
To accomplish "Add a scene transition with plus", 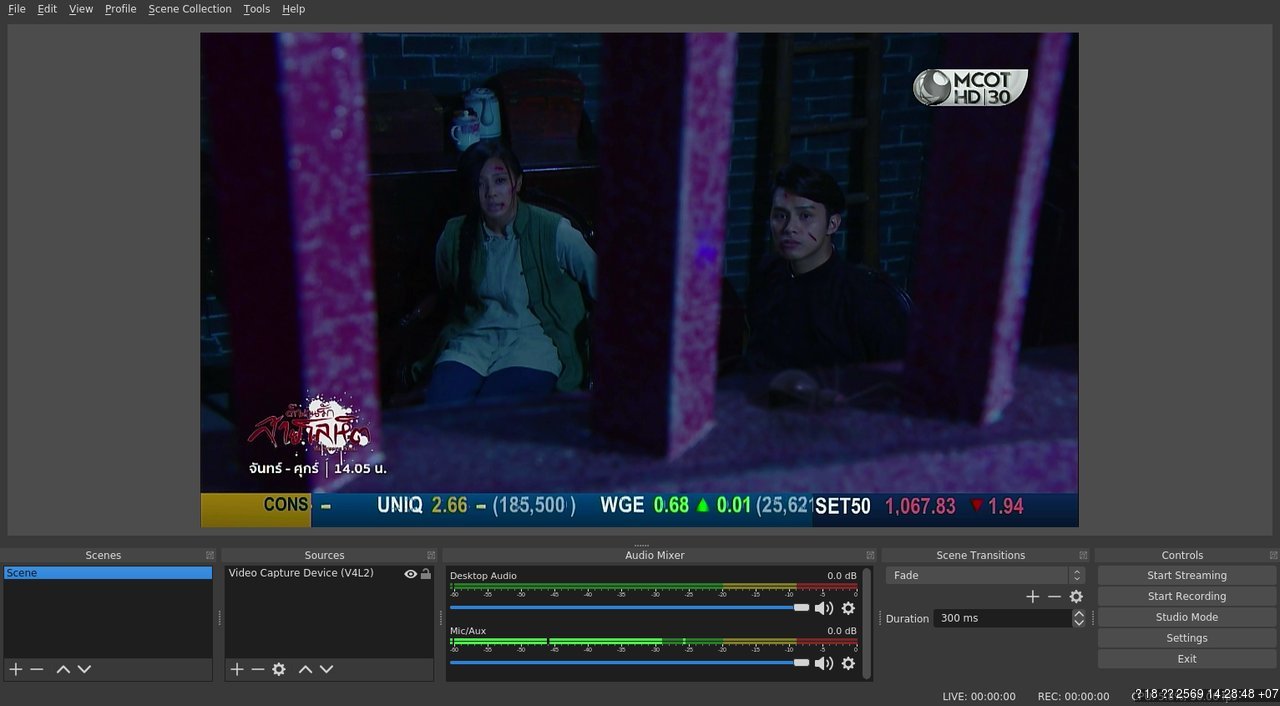I will [1033, 596].
